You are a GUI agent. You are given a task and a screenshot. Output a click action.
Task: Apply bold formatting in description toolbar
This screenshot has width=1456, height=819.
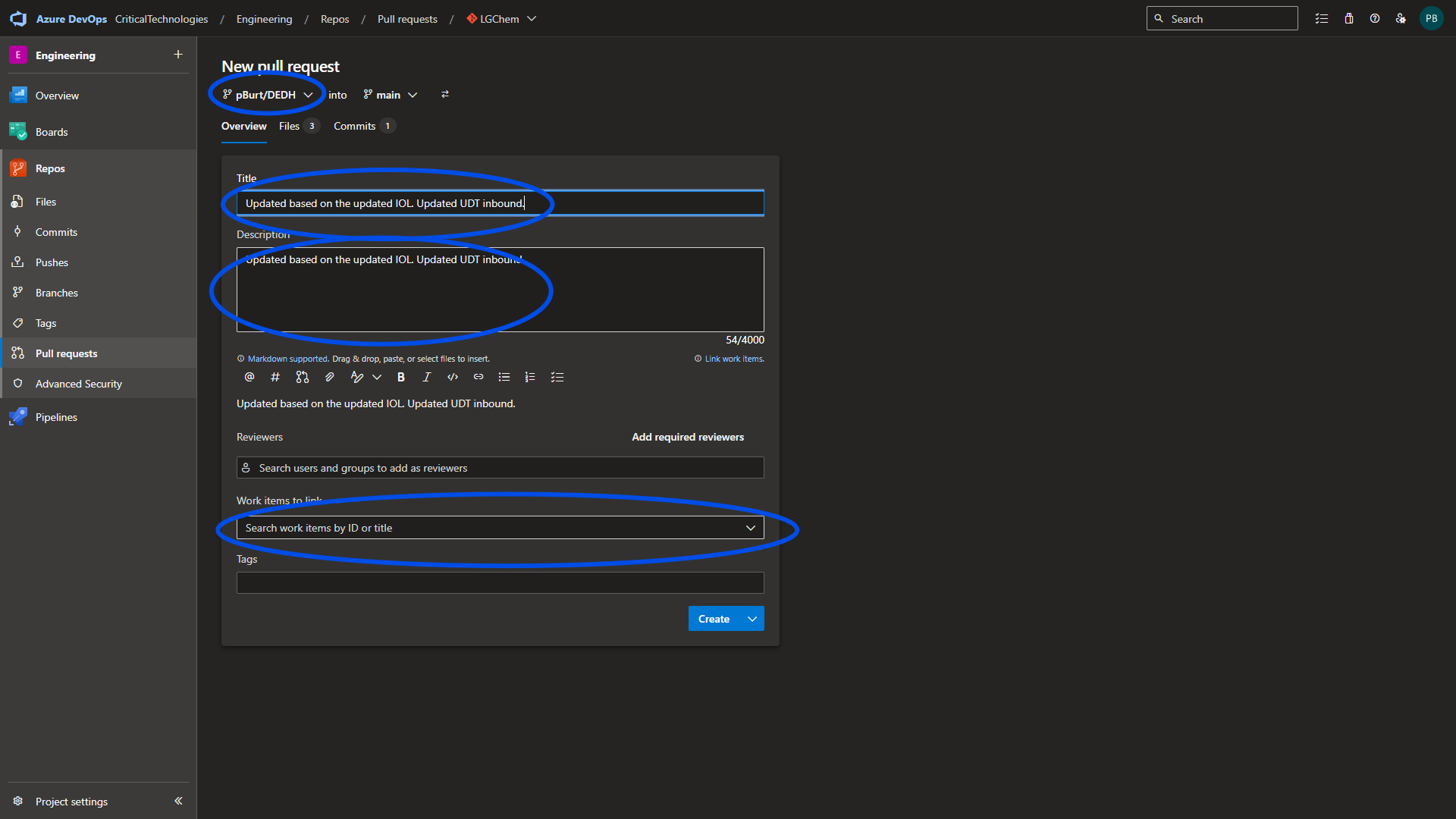click(401, 377)
